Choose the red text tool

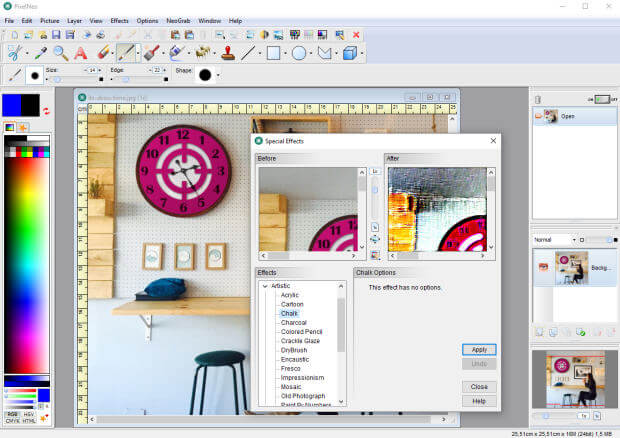click(x=81, y=53)
